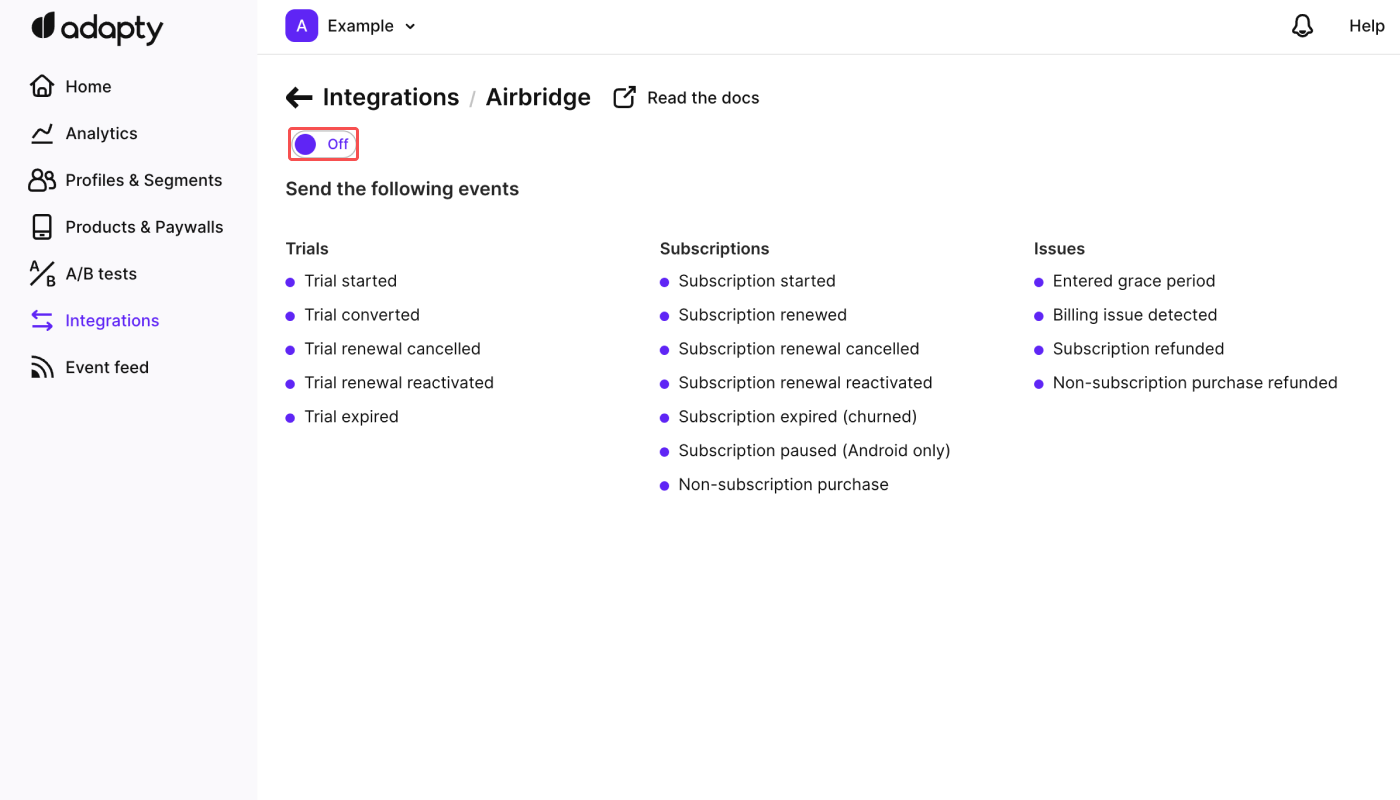The image size is (1400, 800).
Task: Select the Subscription renewed event
Action: pyautogui.click(x=762, y=315)
